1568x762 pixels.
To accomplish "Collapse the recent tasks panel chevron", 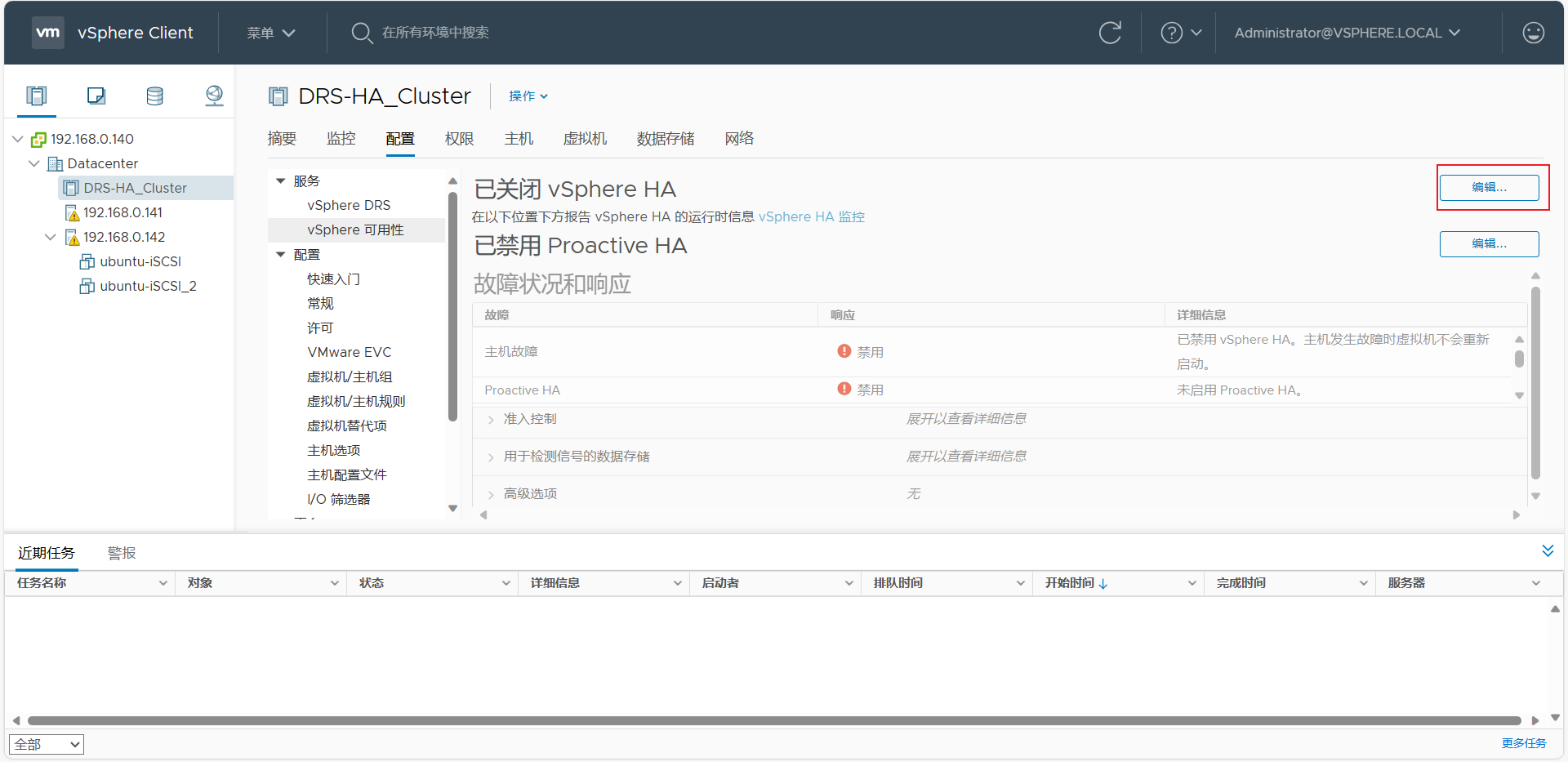I will 1547,550.
